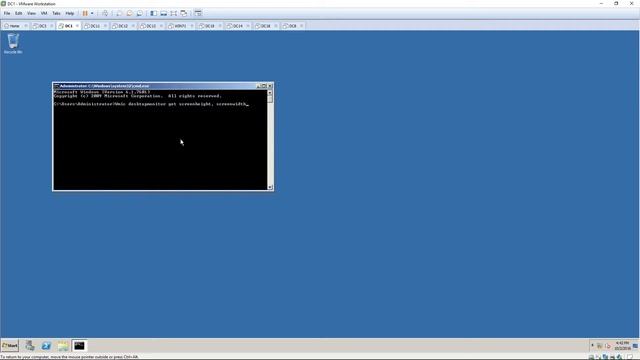Image resolution: width=640 pixels, height=360 pixels.
Task: Close the active DC1 tab
Action: pyautogui.click(x=77, y=26)
